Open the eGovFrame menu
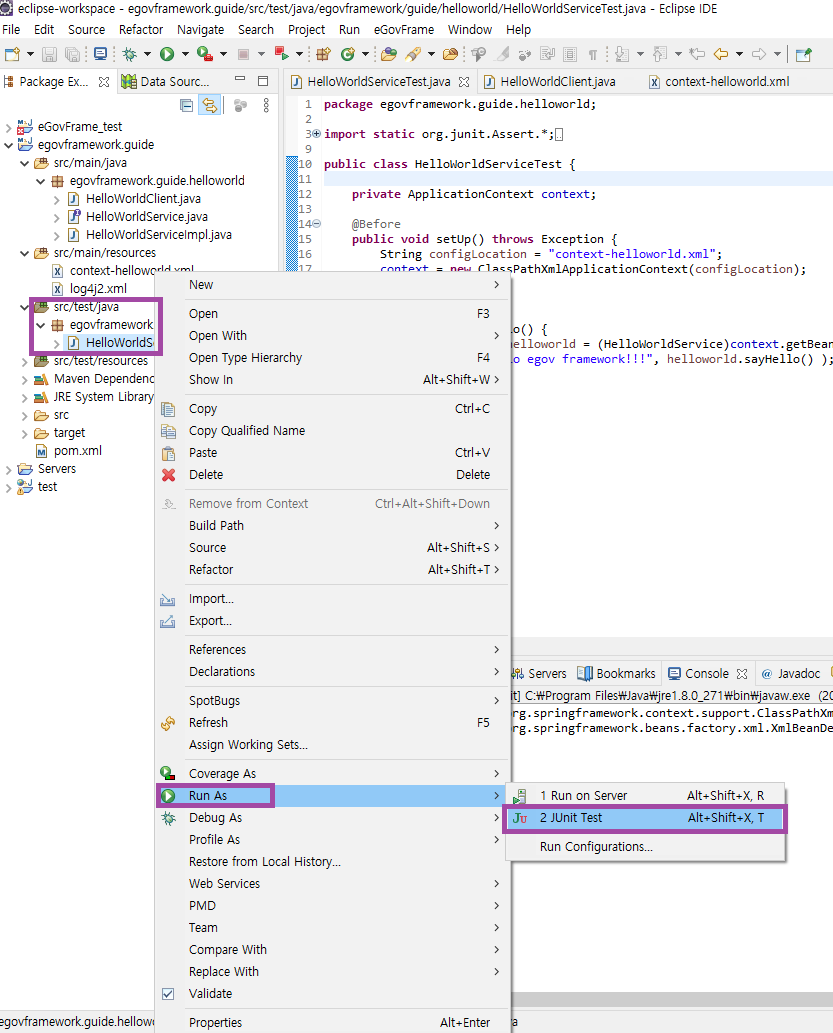833x1033 pixels. (403, 30)
